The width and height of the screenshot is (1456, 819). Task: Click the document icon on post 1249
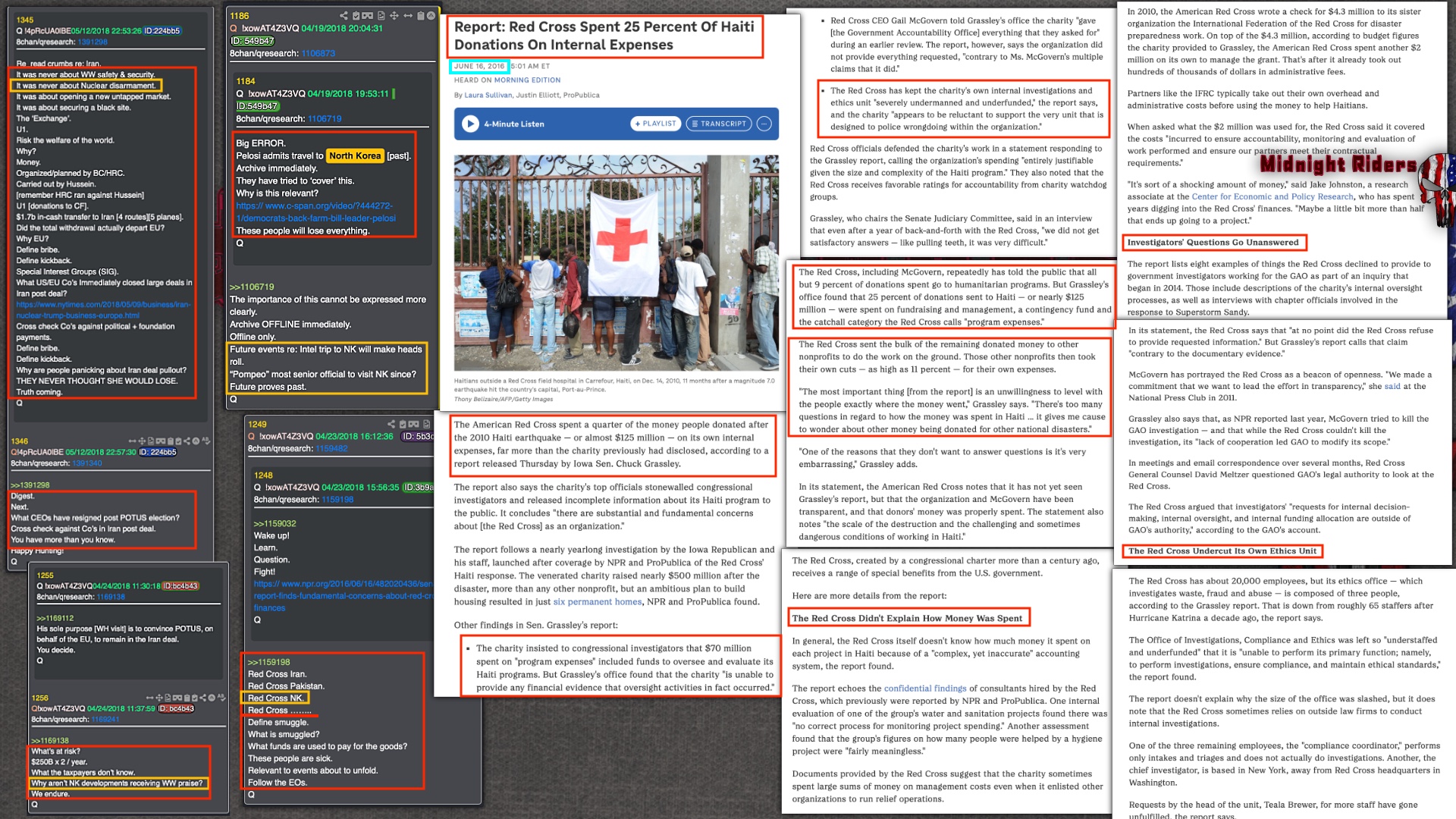pos(426,424)
